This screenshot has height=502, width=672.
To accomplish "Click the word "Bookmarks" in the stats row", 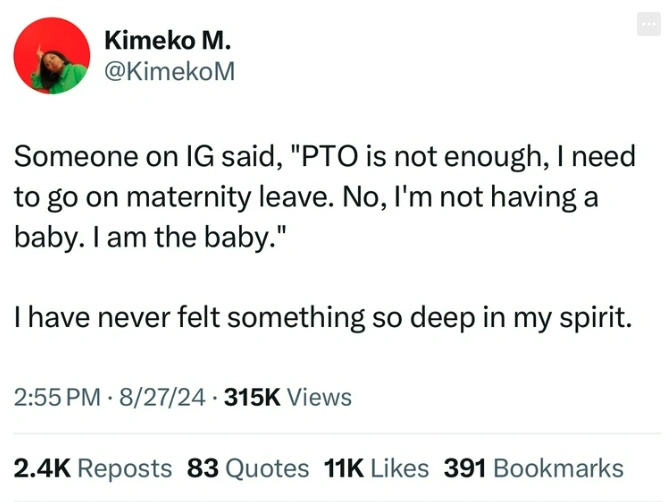I will (x=558, y=467).
